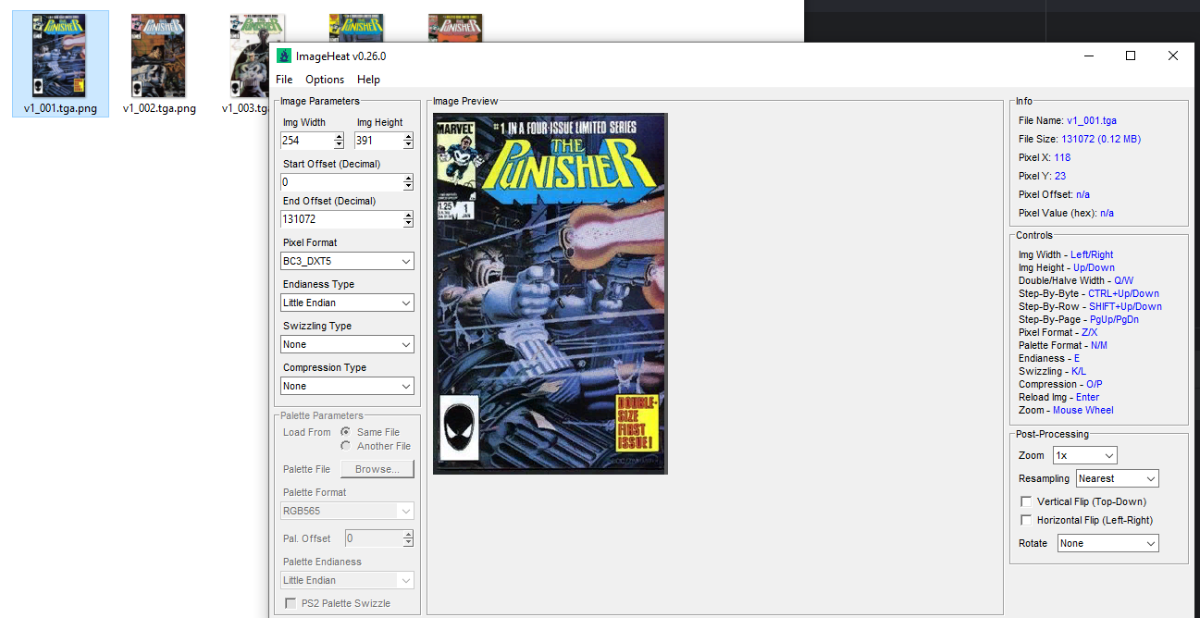
Task: Increase Start Offset with up arrow
Action: coord(408,178)
